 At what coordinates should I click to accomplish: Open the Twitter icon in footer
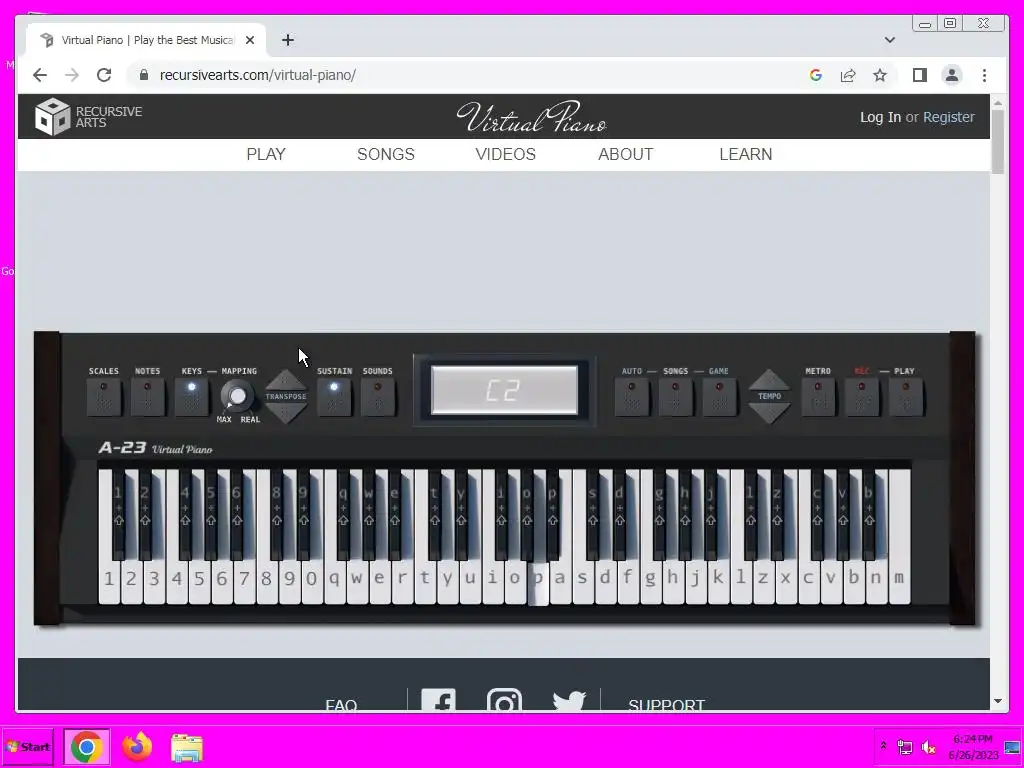pos(569,701)
